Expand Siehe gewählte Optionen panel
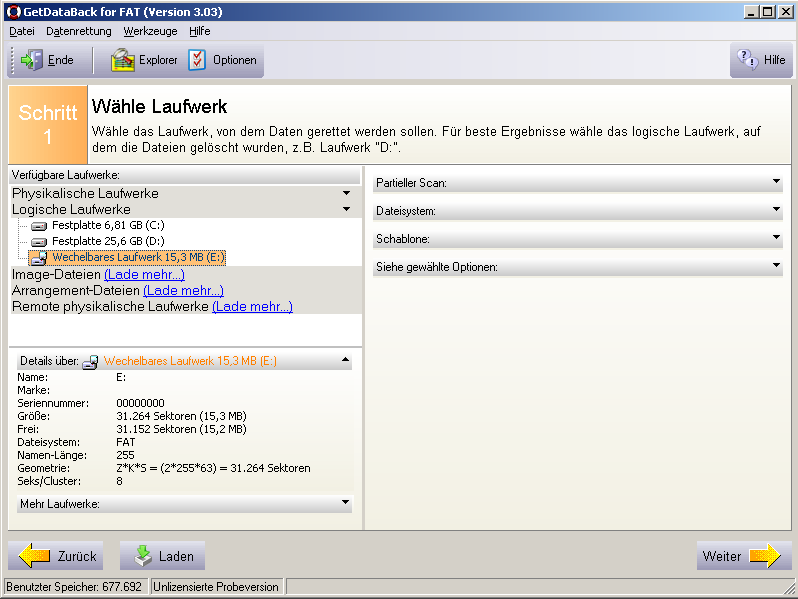Viewport: 798px width, 599px height. point(776,266)
